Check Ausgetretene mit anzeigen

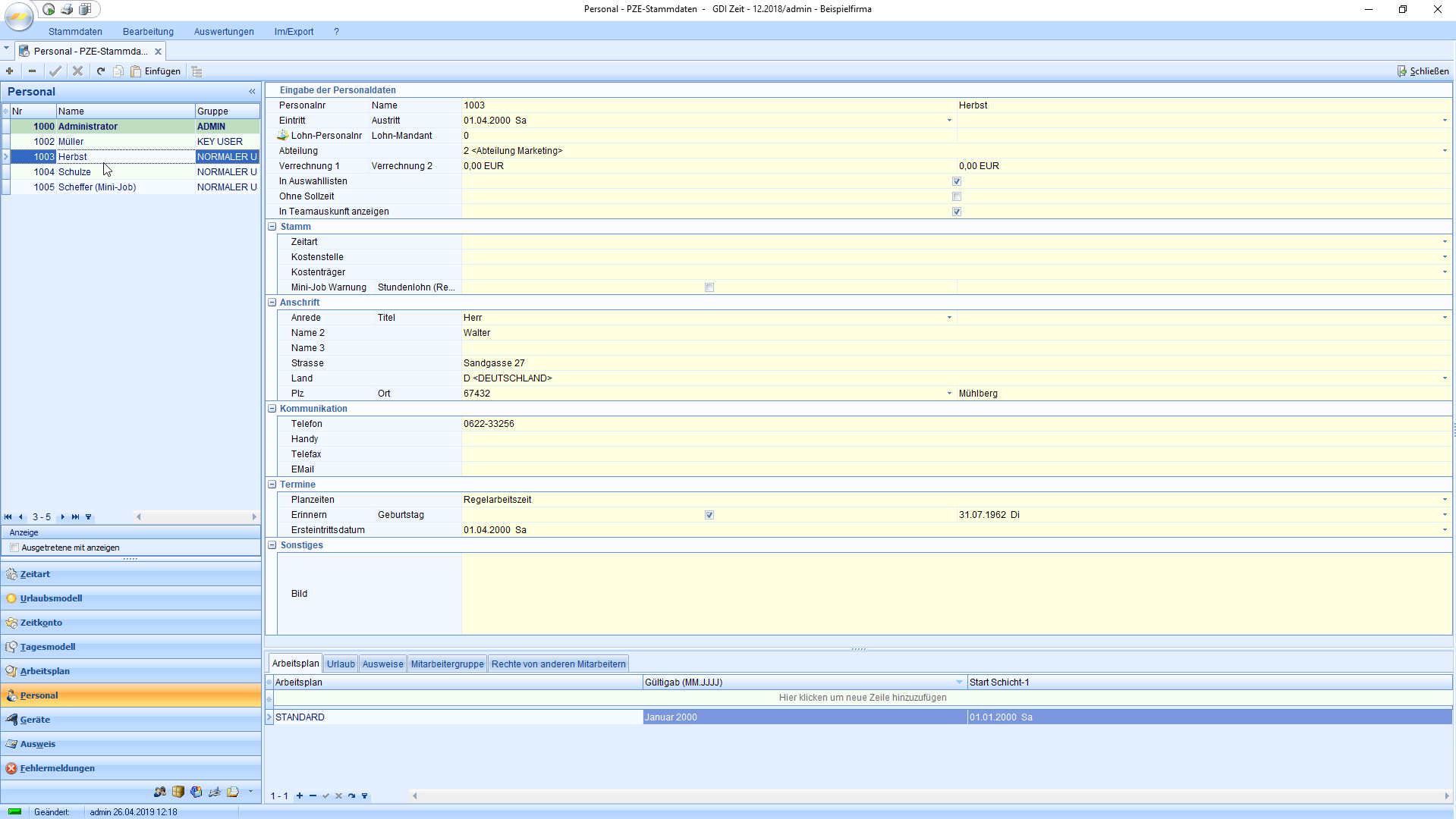14,548
